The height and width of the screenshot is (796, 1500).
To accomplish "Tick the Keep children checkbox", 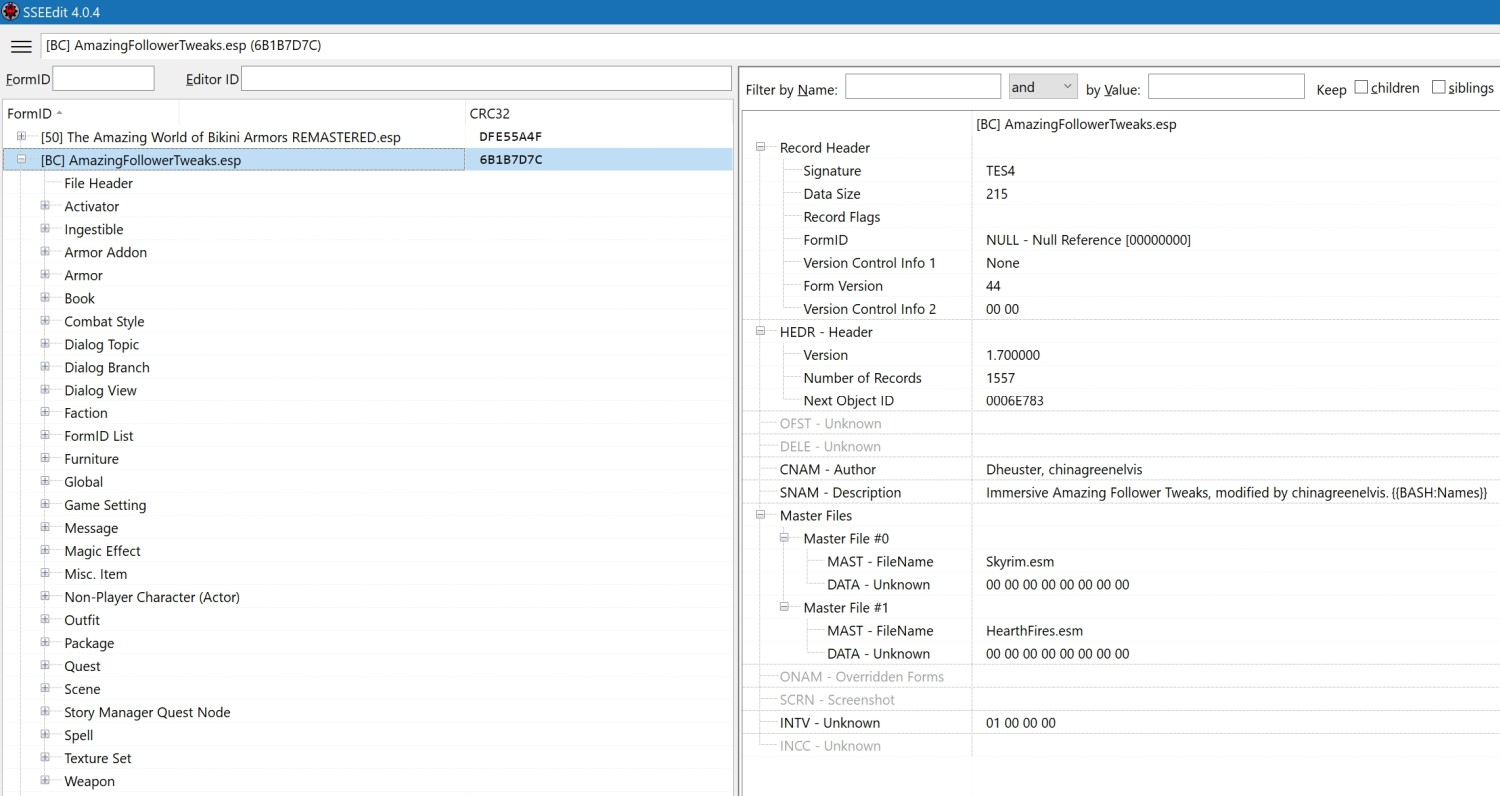I will (x=1361, y=87).
